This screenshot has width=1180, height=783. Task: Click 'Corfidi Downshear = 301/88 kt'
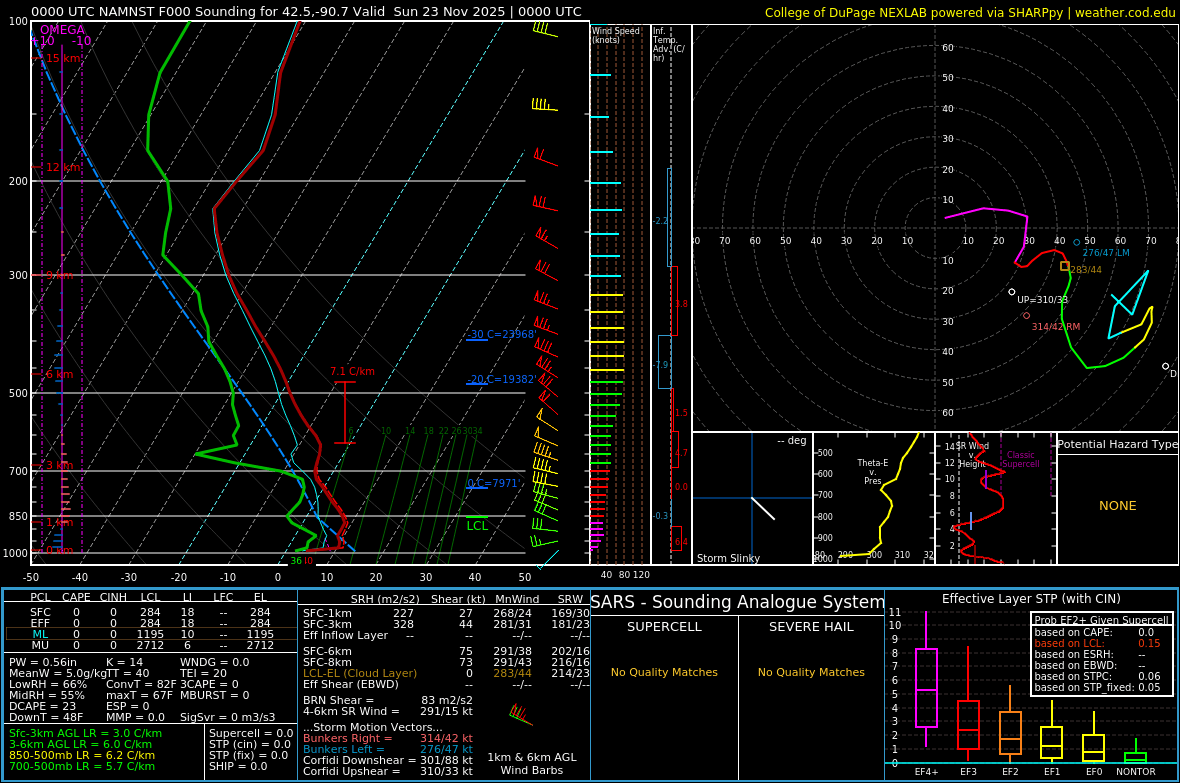pyautogui.click(x=388, y=760)
